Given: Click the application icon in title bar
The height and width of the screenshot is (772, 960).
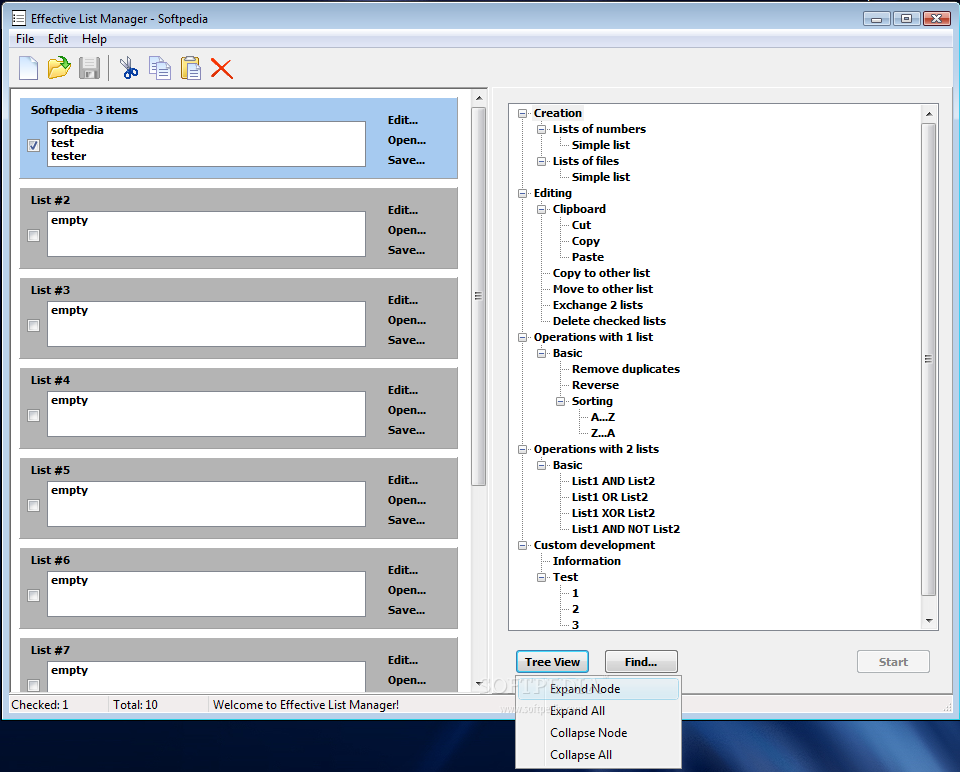Looking at the screenshot, I should pyautogui.click(x=19, y=18).
